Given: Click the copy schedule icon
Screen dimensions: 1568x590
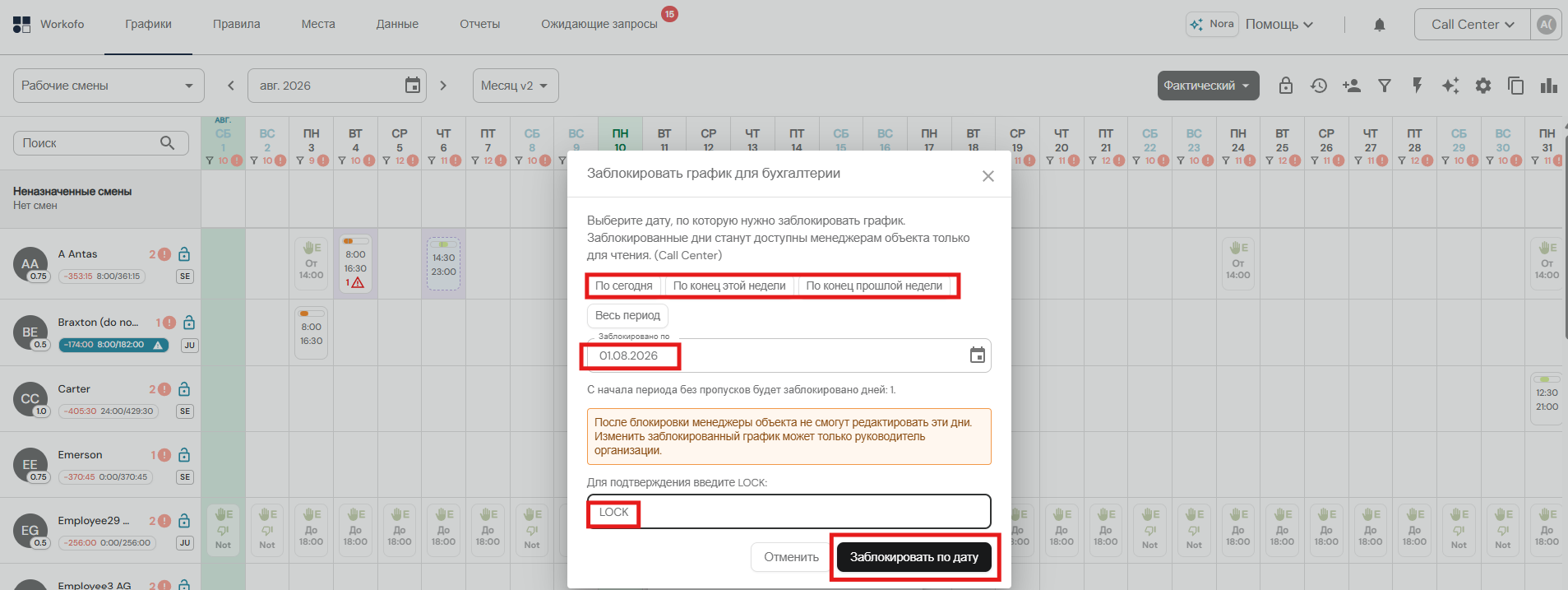Looking at the screenshot, I should [x=1516, y=86].
